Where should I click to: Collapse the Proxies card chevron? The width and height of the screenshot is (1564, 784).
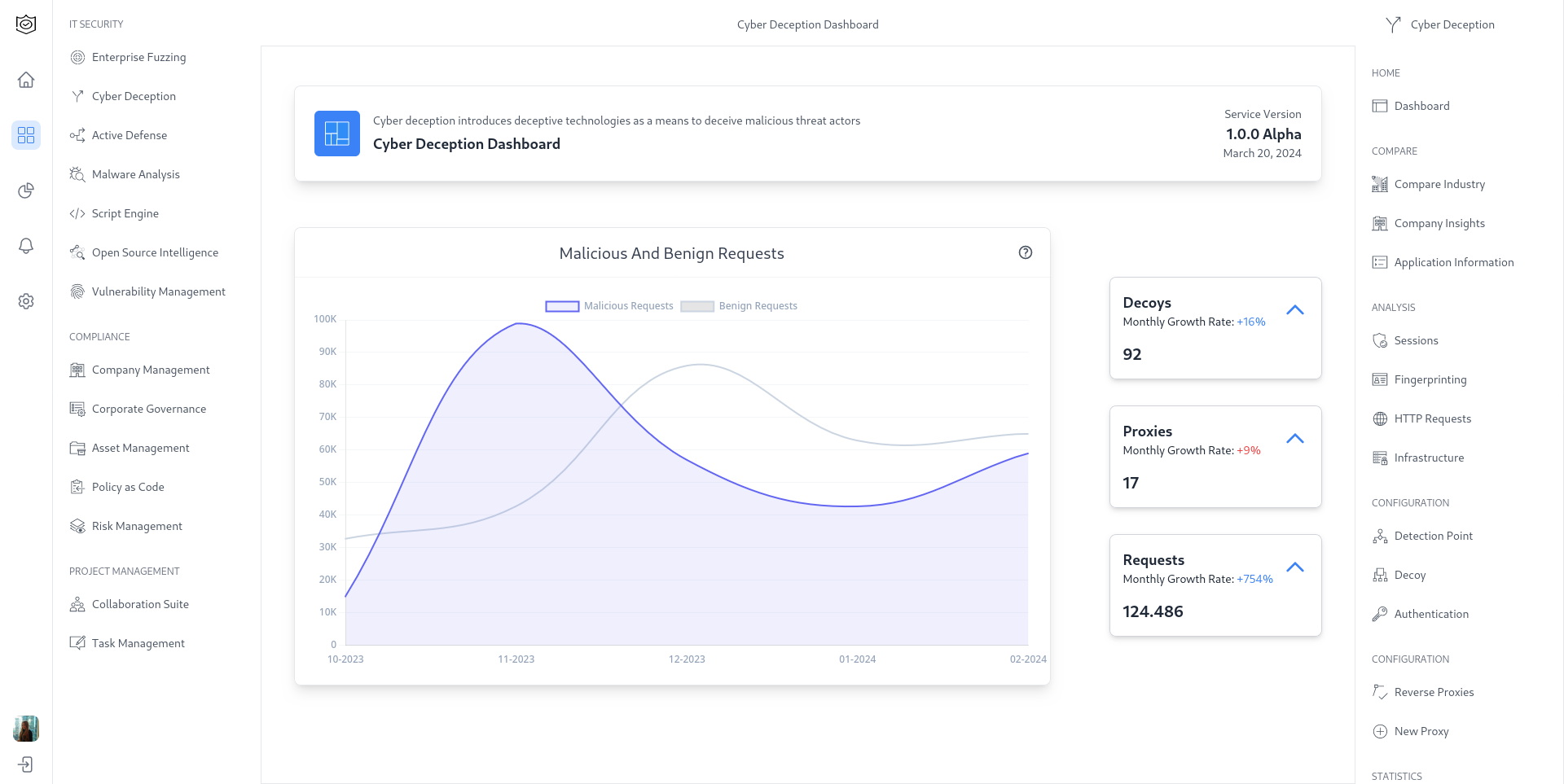click(1295, 439)
